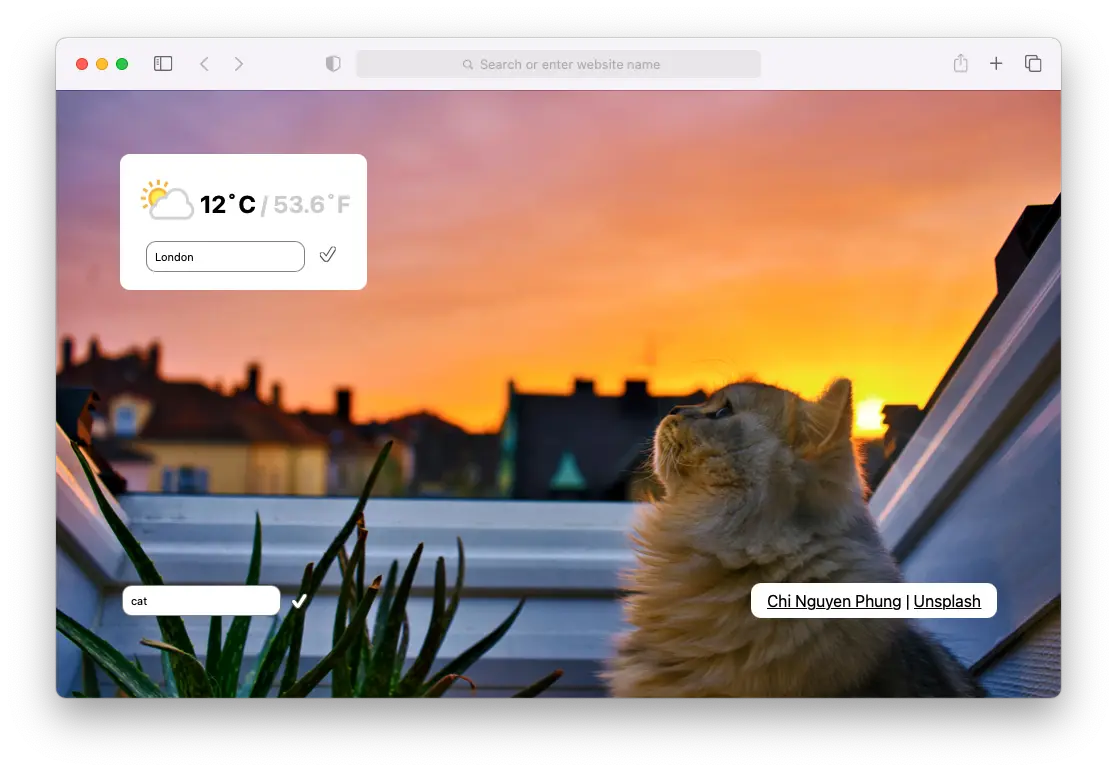Edit the cat photo keyword field
This screenshot has height=772, width=1117.
point(202,600)
